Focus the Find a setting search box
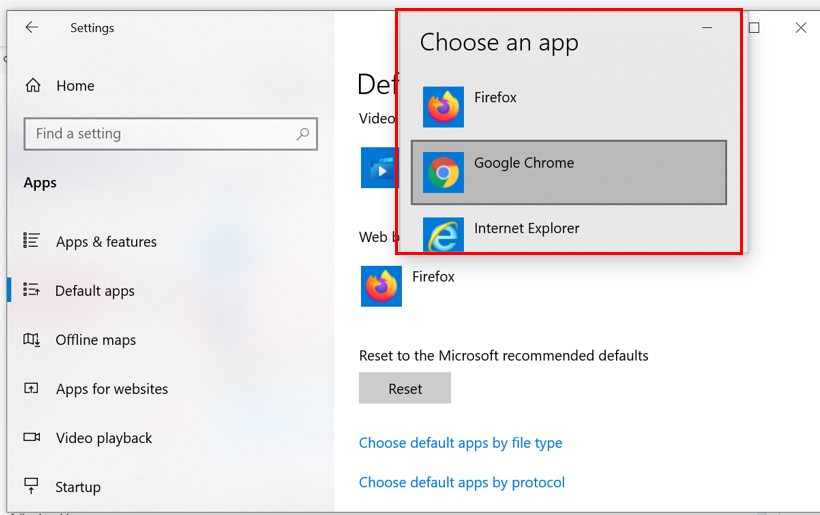The height and width of the screenshot is (515, 820). click(170, 134)
